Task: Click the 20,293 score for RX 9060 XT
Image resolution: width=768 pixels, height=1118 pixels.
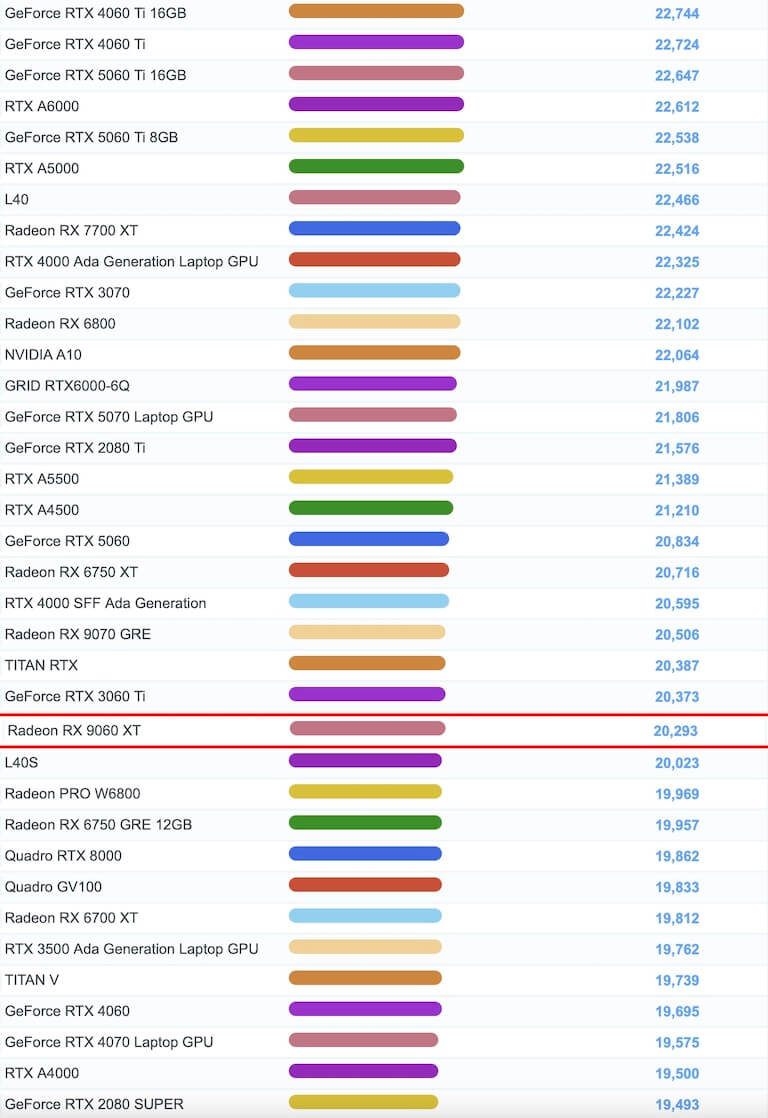Action: point(675,731)
